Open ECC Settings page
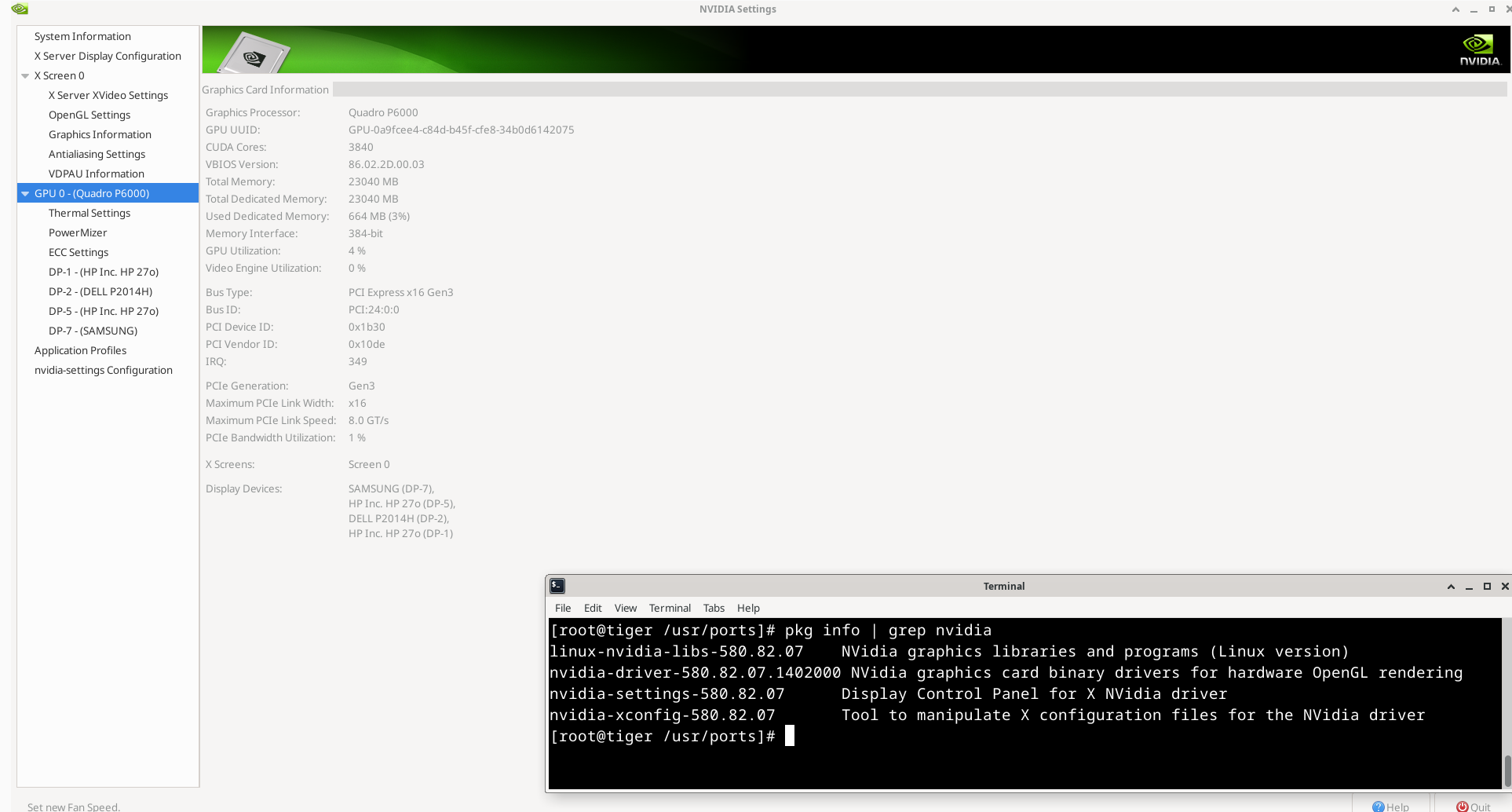Viewport: 1512px width, 812px height. click(x=79, y=252)
